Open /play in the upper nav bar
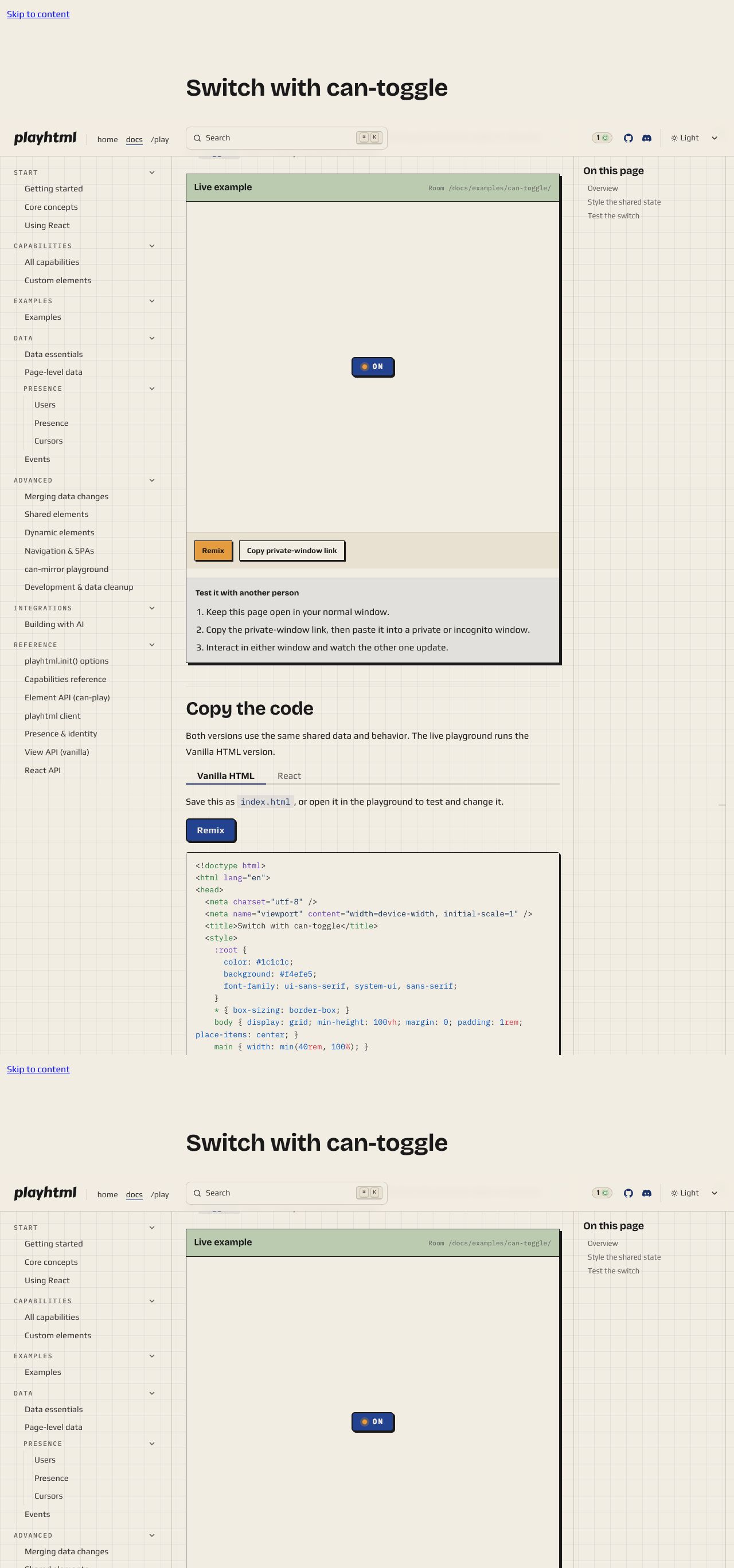 (x=159, y=139)
